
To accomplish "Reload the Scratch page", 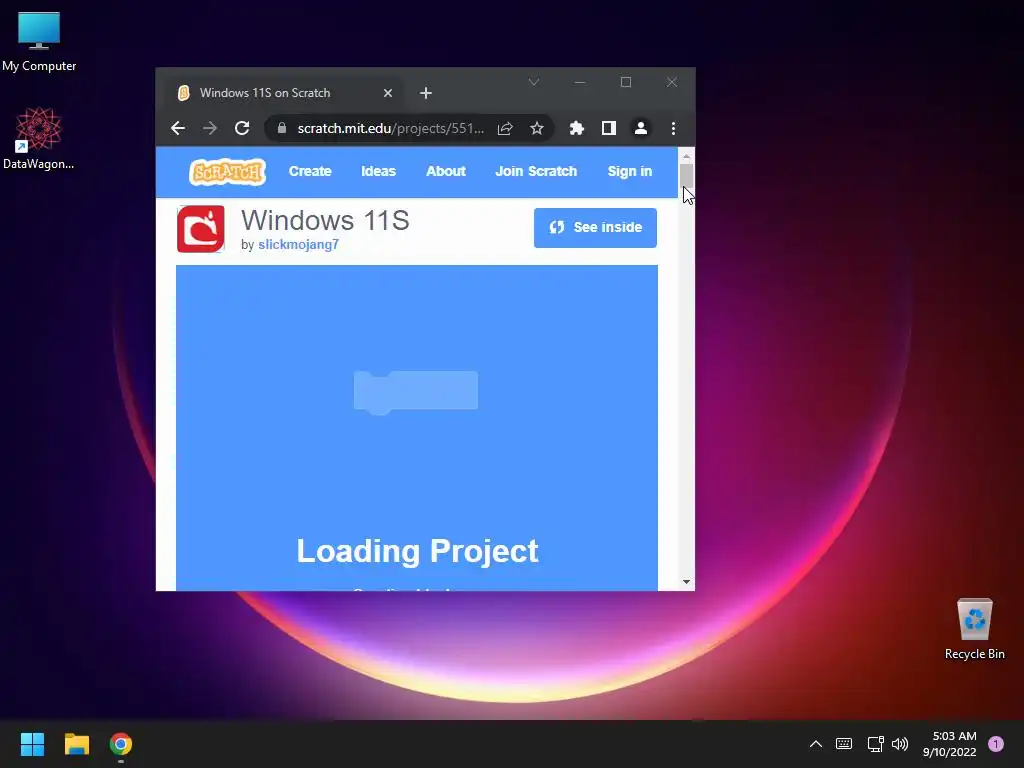I will pos(242,128).
